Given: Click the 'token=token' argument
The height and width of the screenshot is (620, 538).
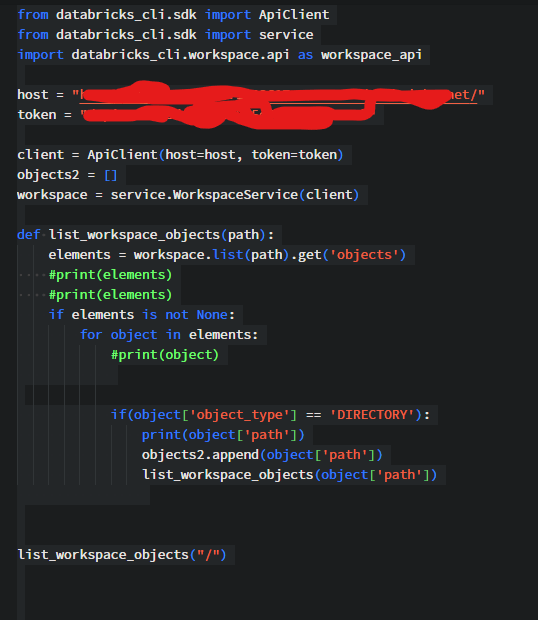Looking at the screenshot, I should click(x=294, y=155).
